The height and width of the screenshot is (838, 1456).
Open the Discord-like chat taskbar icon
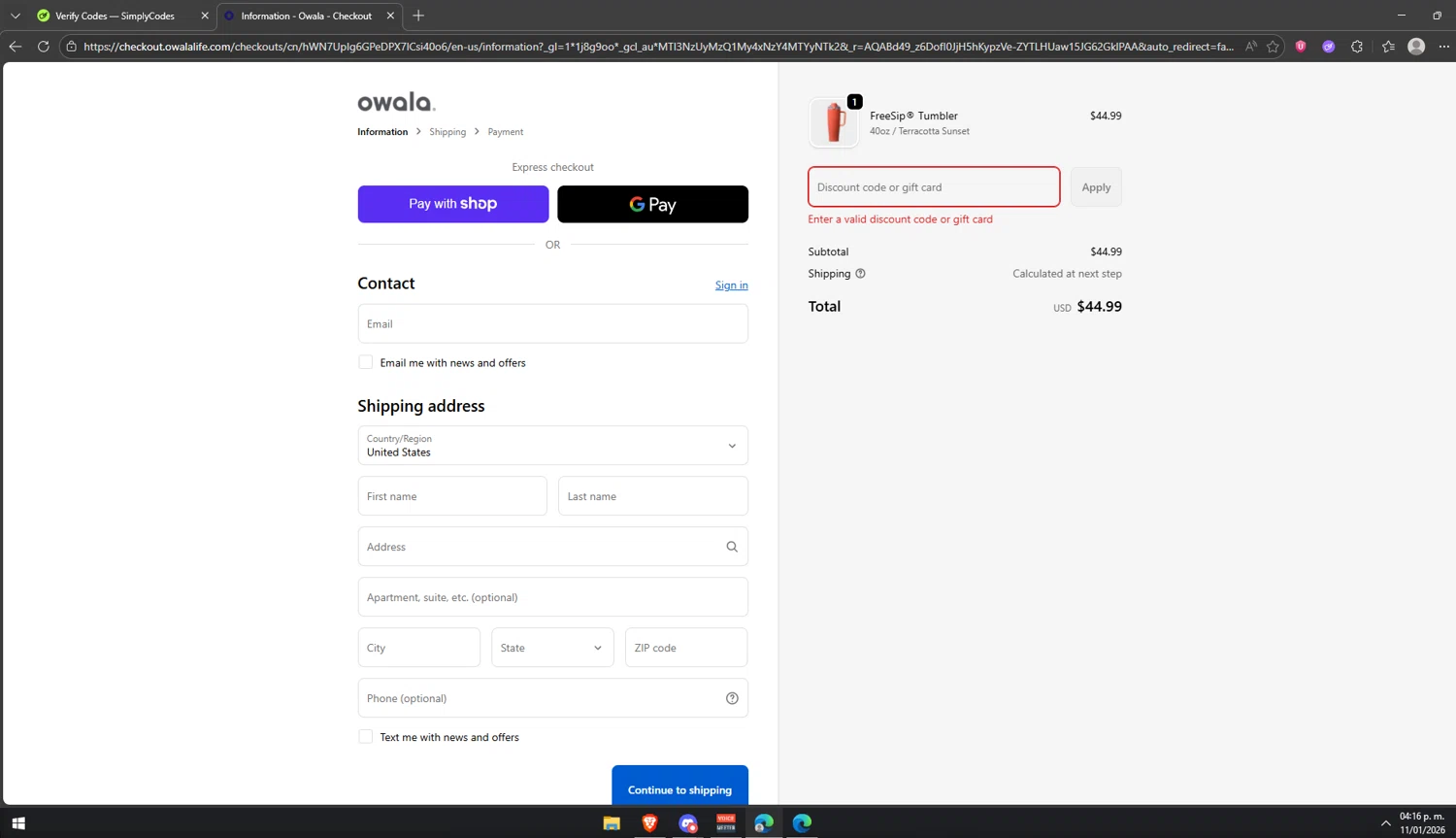point(688,822)
